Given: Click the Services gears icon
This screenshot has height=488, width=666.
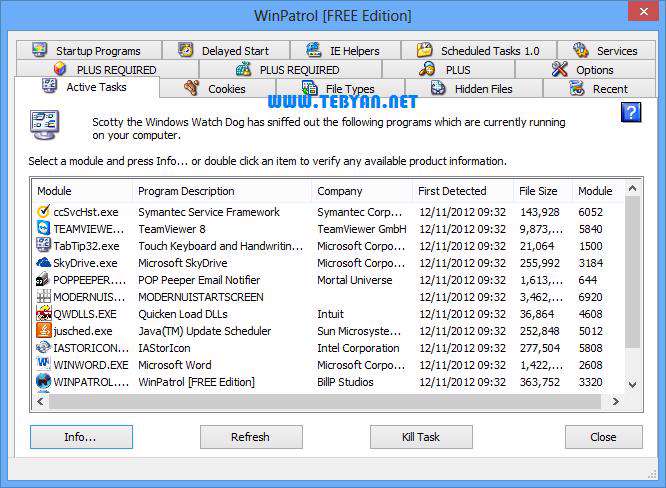Looking at the screenshot, I should tap(580, 50).
